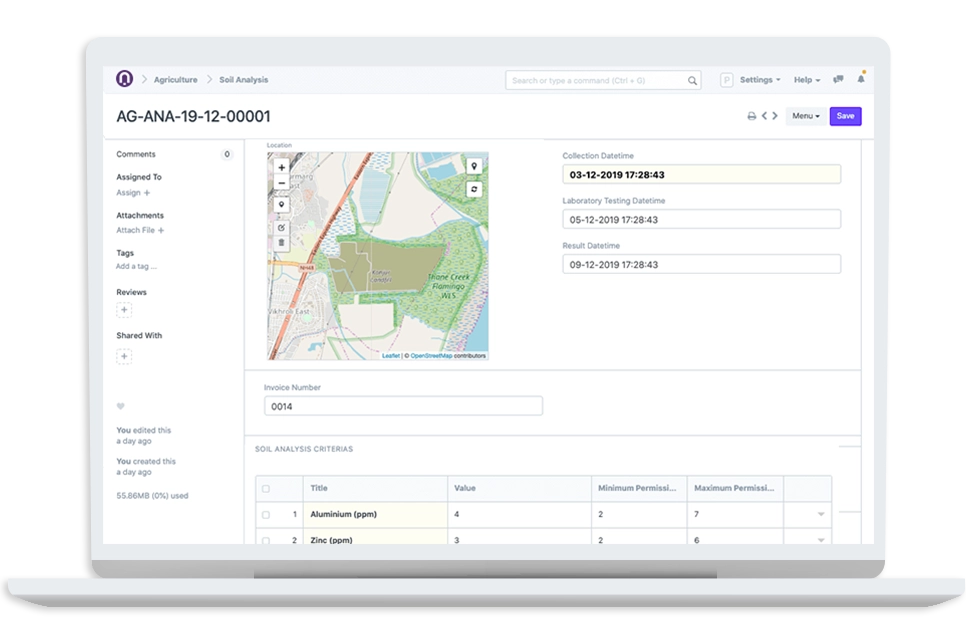Open the Menu dropdown
Screen dimensions: 966x619
tap(806, 116)
